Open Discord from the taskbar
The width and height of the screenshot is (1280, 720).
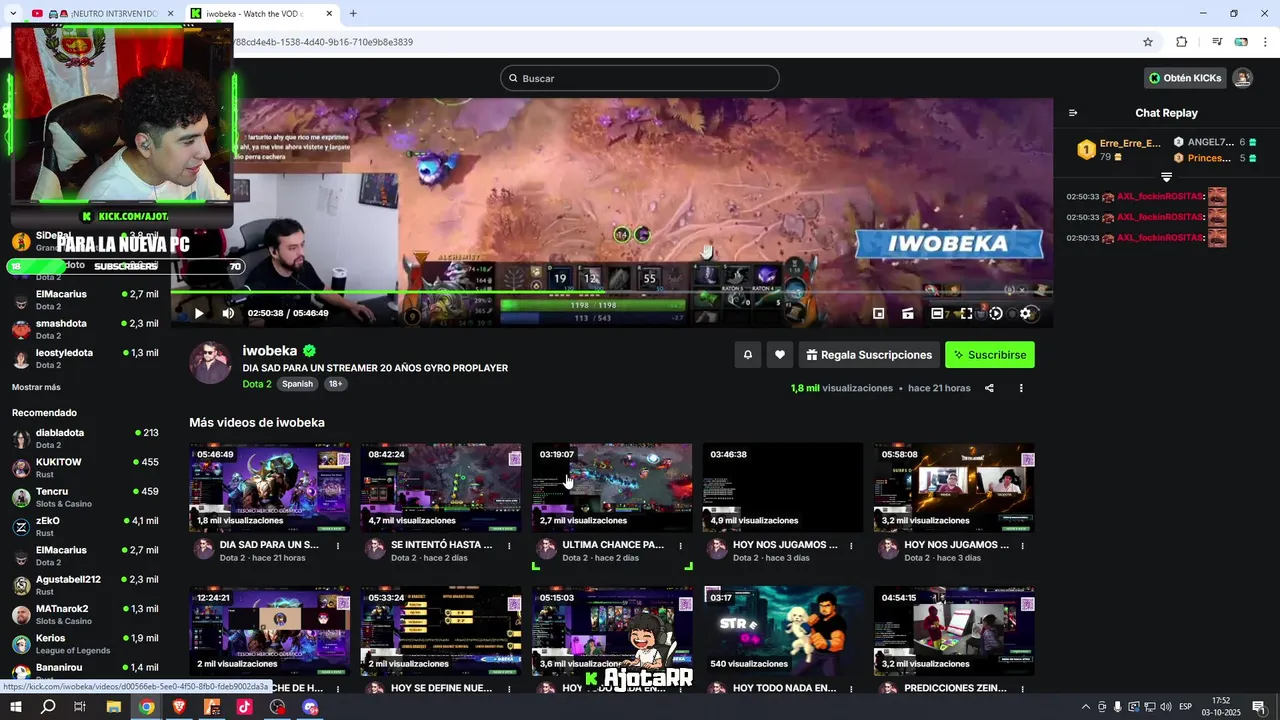point(311,707)
